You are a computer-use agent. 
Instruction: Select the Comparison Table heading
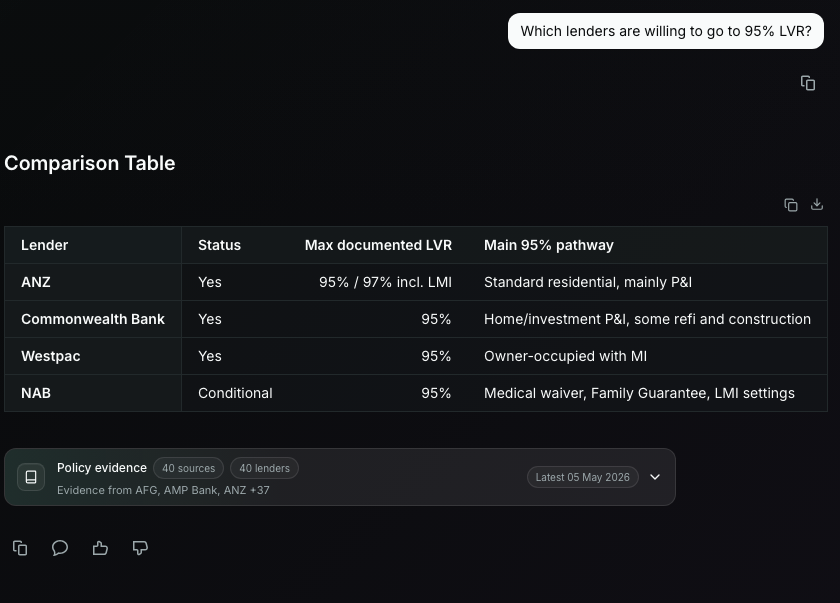(x=89, y=163)
